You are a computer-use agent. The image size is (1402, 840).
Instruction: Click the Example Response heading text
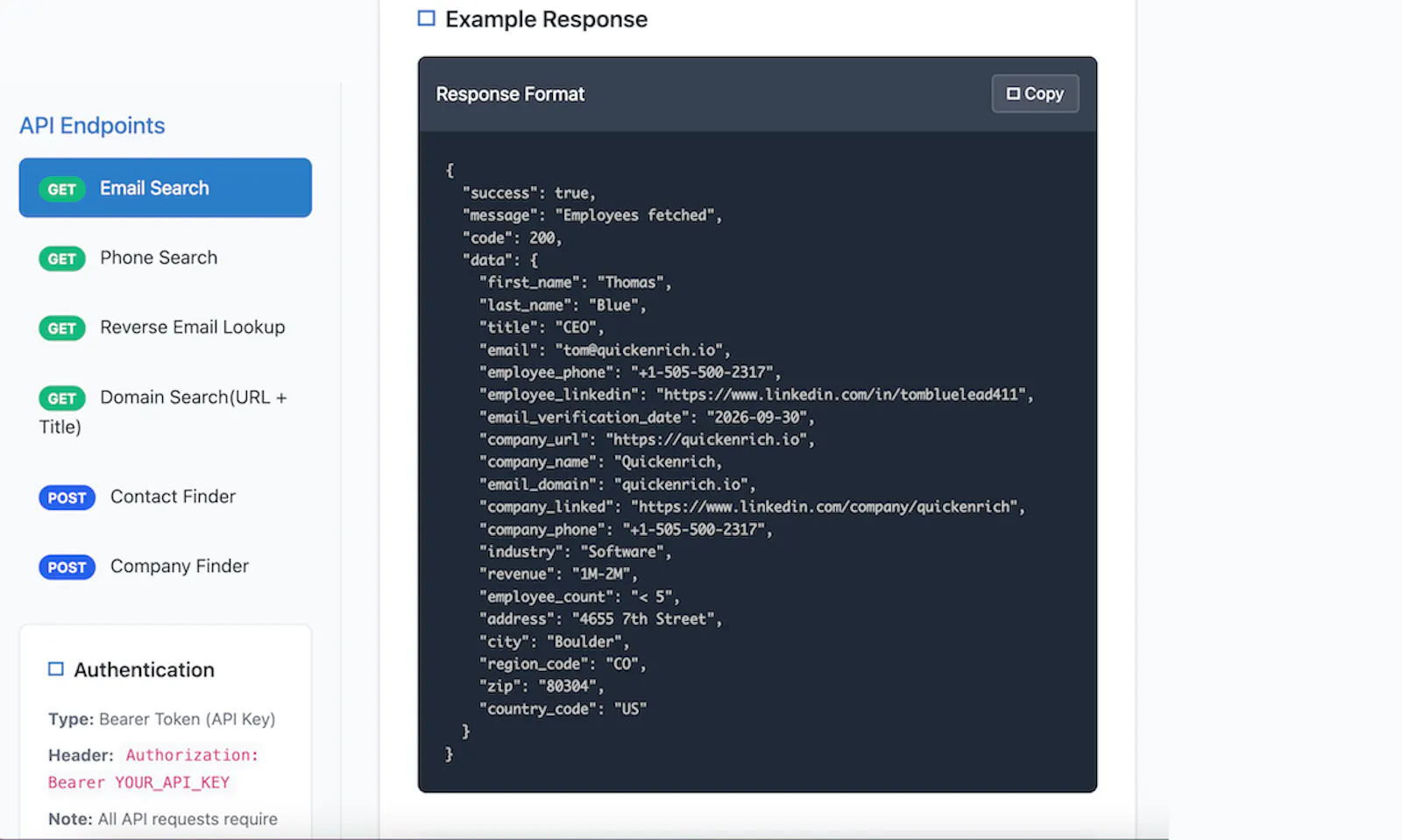tap(546, 19)
